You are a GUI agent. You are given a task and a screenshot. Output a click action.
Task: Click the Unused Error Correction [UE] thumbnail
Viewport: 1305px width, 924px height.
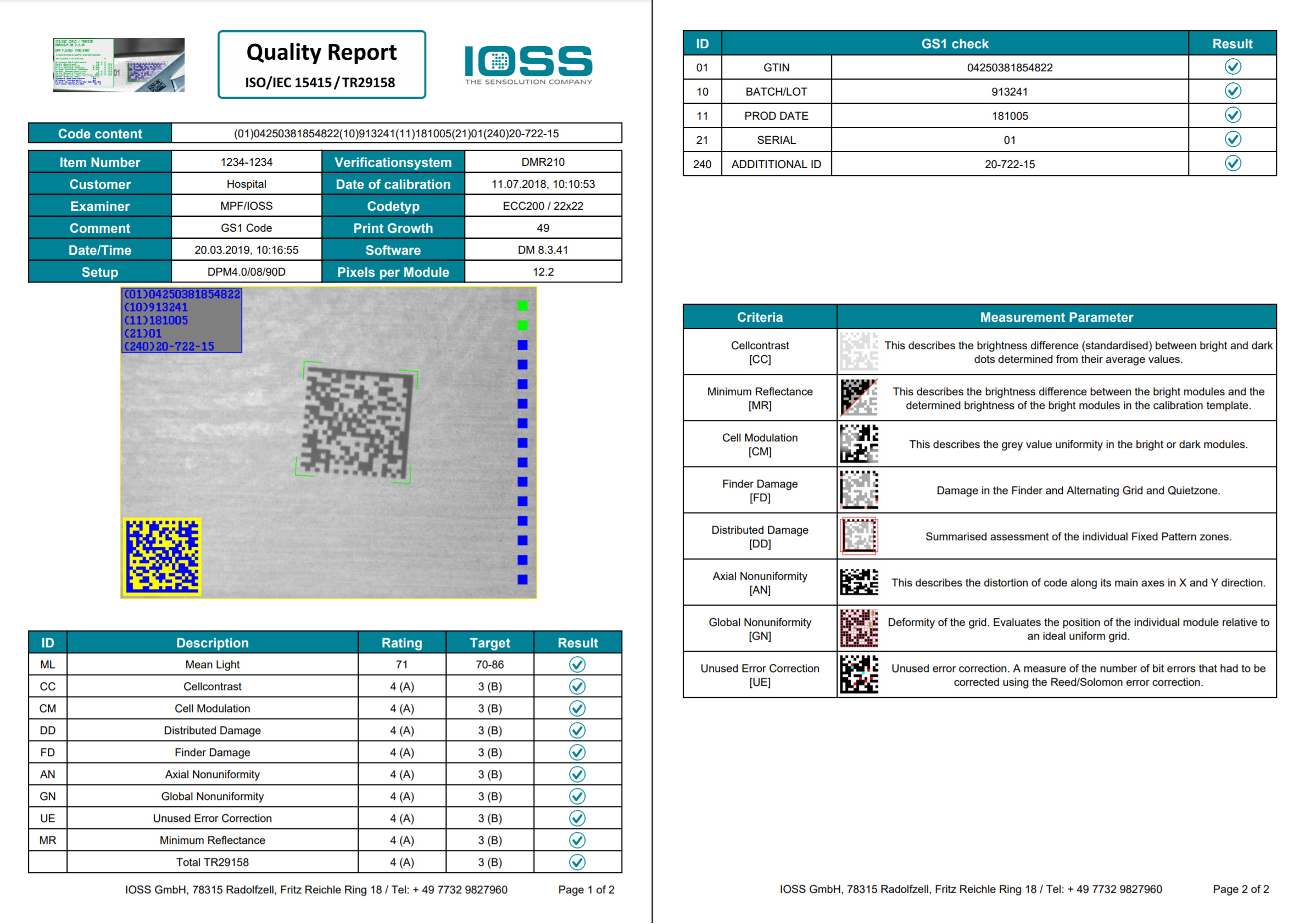(x=860, y=675)
